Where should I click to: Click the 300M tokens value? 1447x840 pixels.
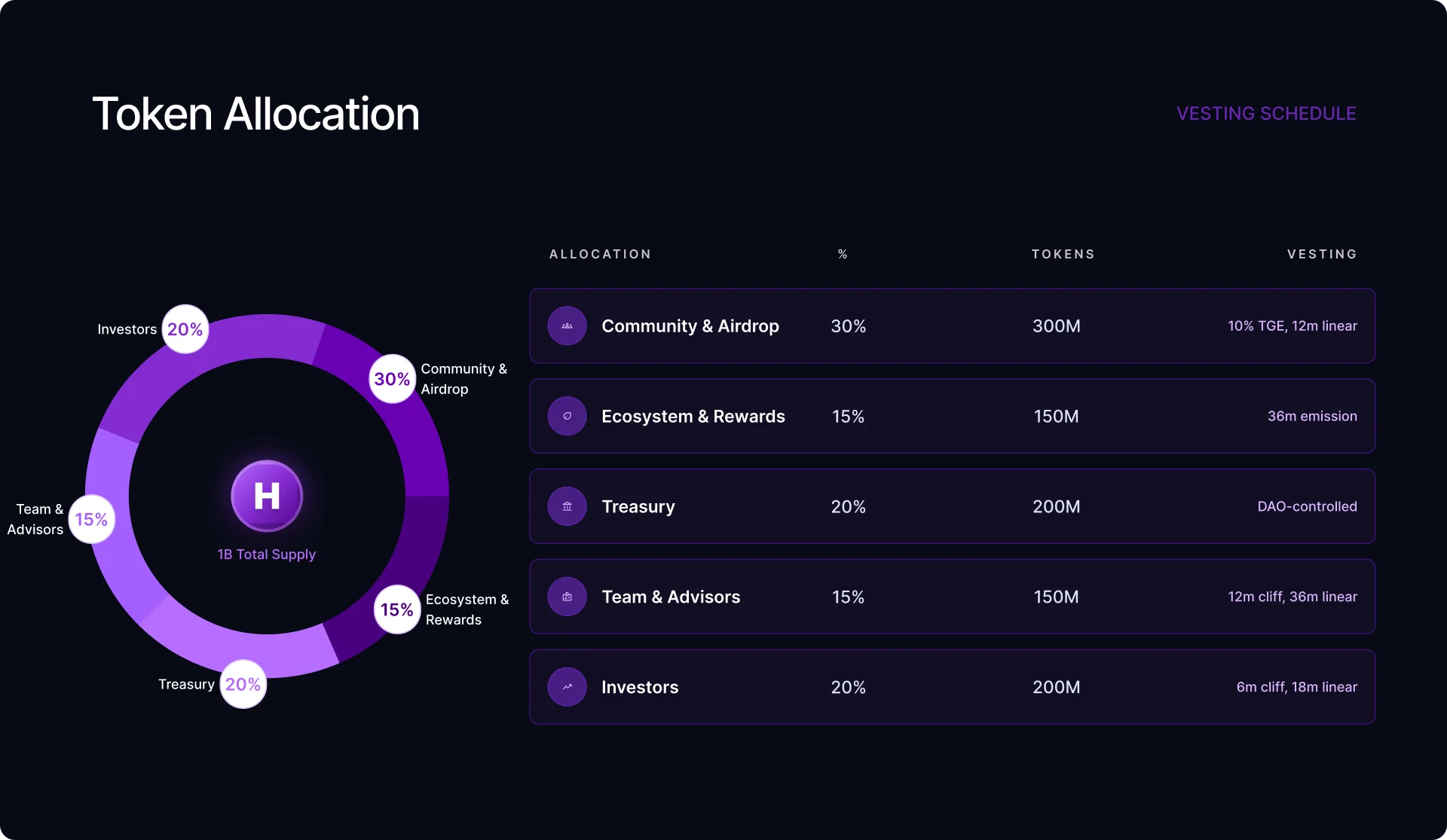(x=1057, y=326)
